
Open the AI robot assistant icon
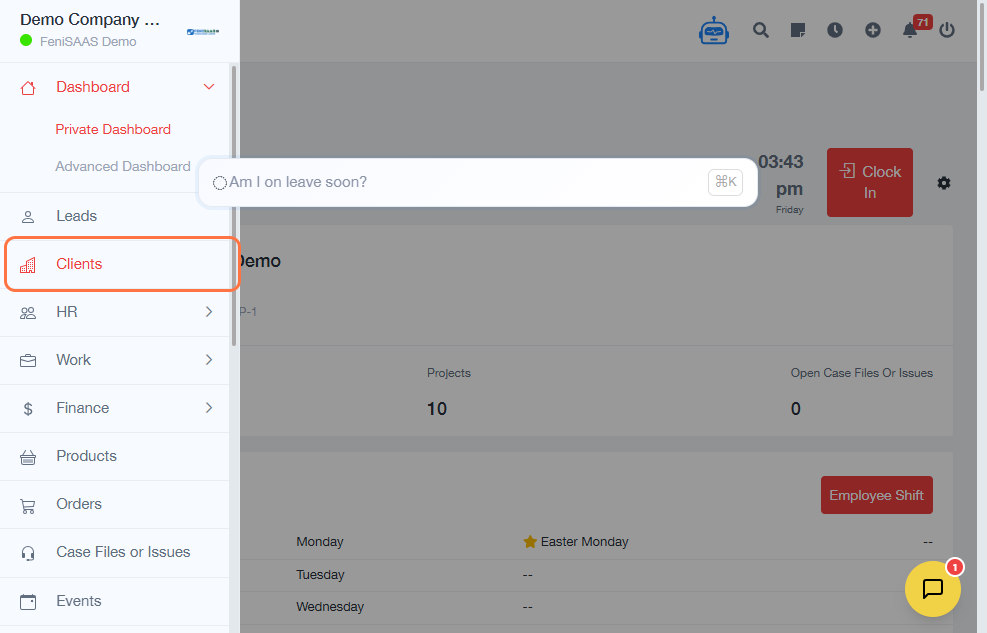pyautogui.click(x=714, y=31)
